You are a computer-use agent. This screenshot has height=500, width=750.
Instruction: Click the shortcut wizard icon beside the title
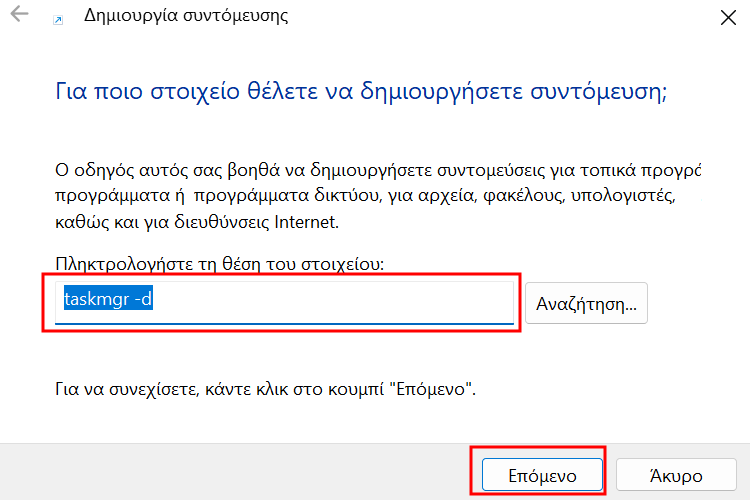coord(58,20)
